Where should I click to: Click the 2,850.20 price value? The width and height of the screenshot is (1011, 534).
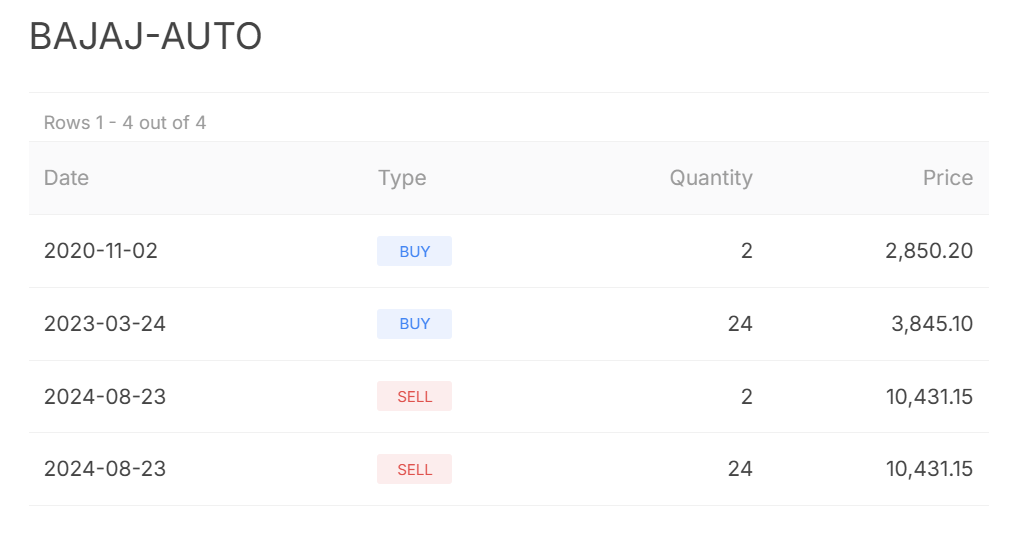point(928,251)
